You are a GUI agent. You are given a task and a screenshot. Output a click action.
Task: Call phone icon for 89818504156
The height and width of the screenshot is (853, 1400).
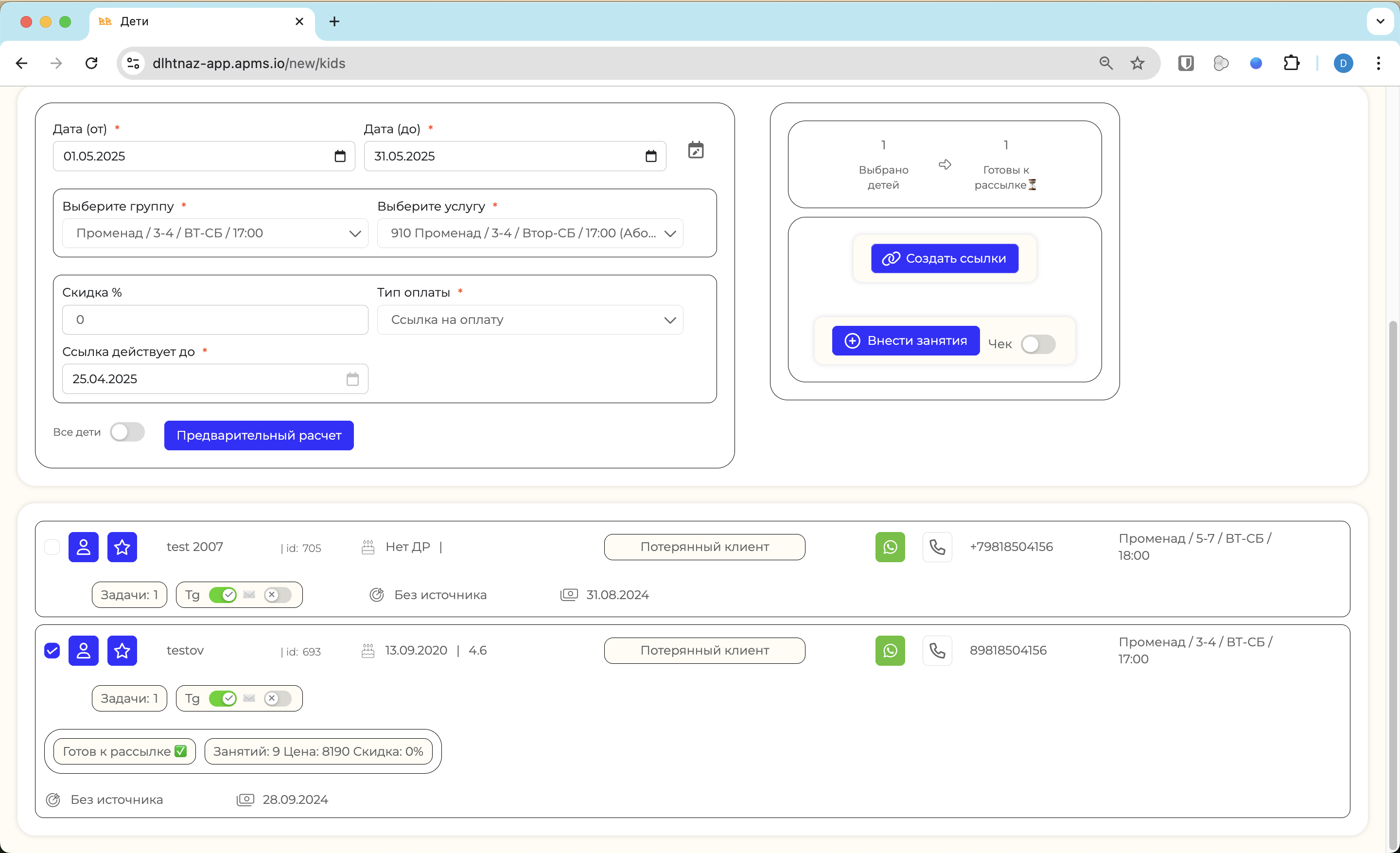coord(937,650)
